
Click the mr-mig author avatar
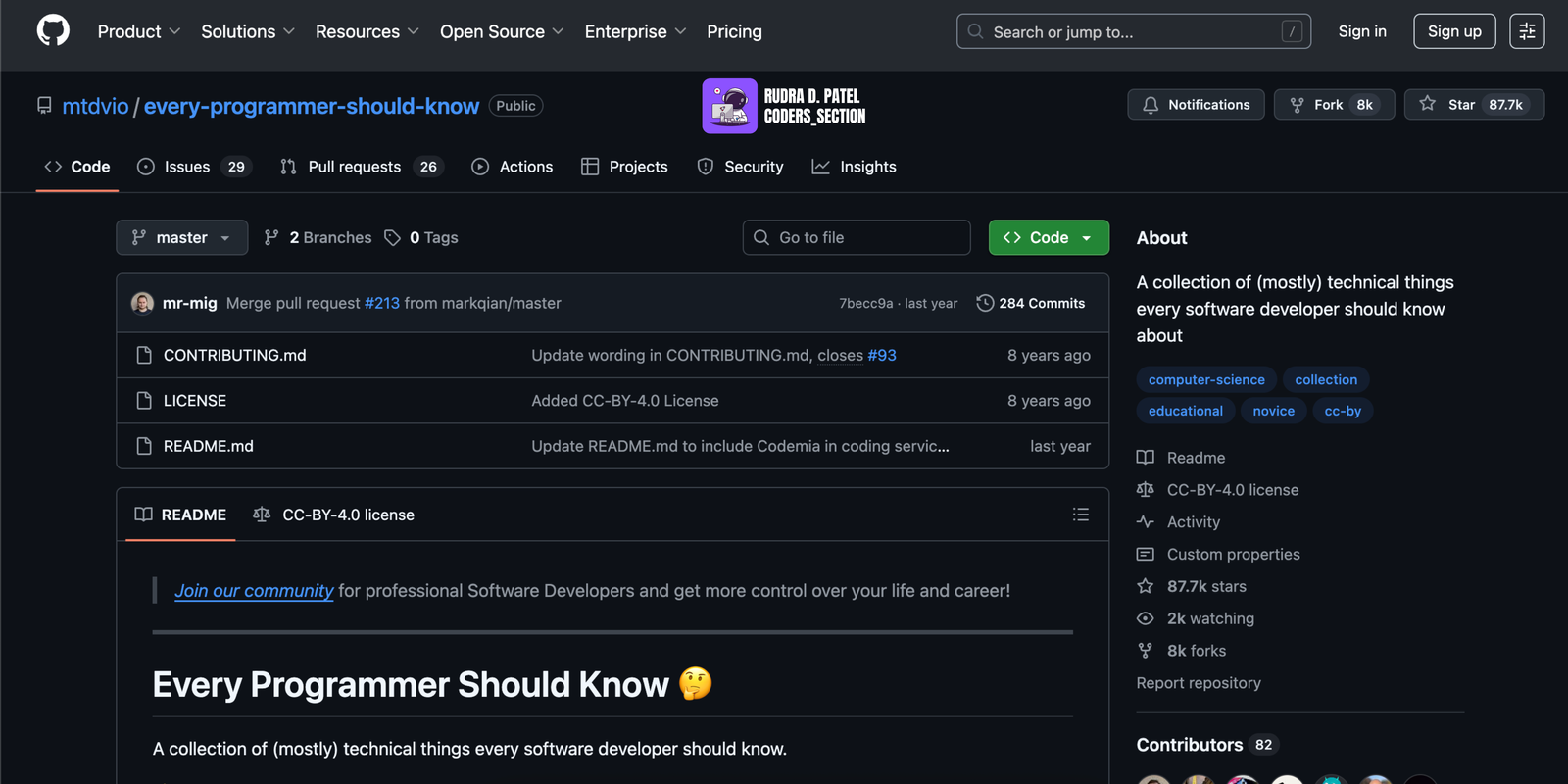tap(142, 303)
